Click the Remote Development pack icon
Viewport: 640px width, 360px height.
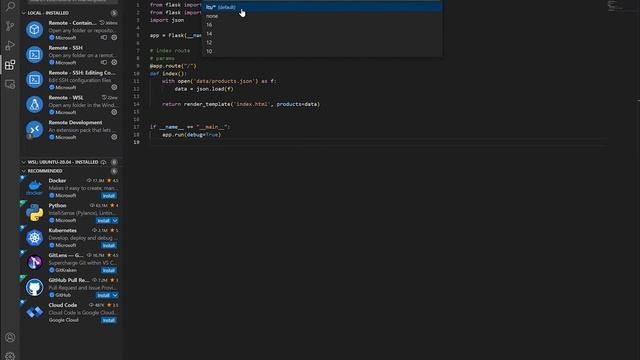(34, 129)
